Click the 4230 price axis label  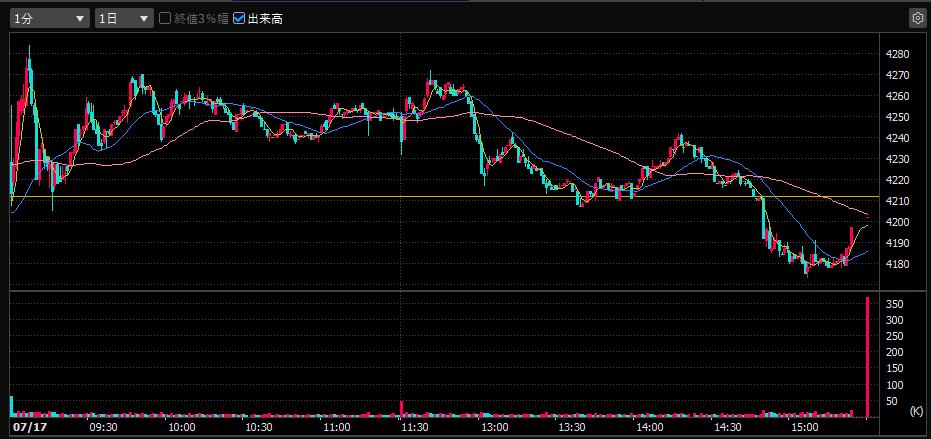click(897, 159)
